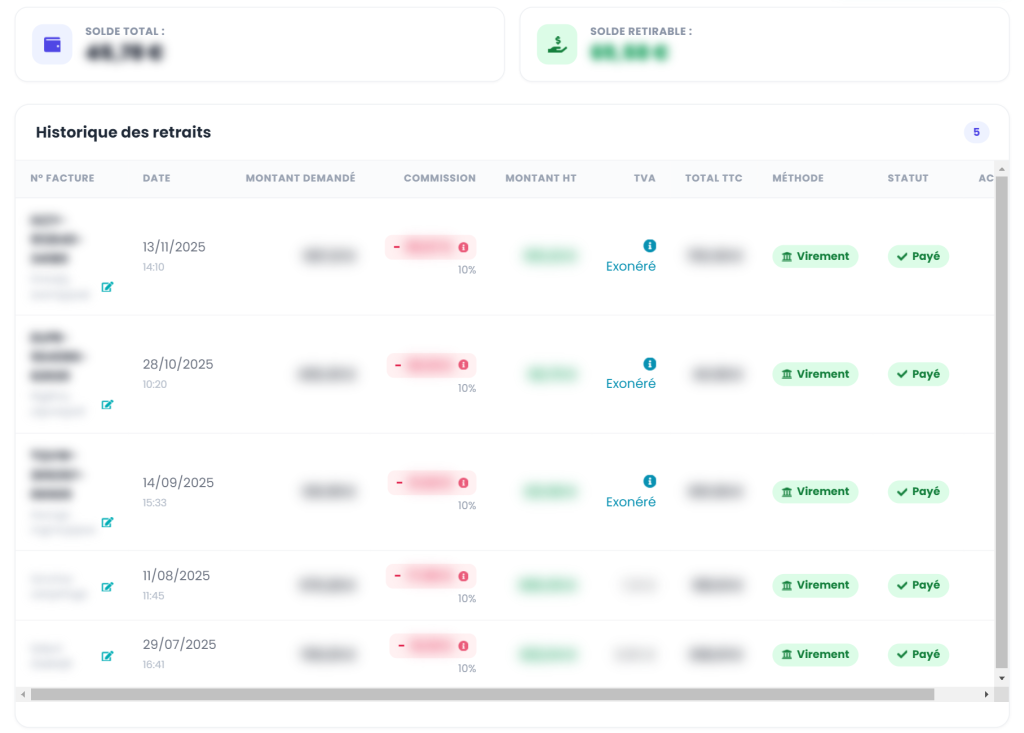Open TVA info icon on 13/11/2025 row
This screenshot has width=1024, height=733.
(649, 246)
